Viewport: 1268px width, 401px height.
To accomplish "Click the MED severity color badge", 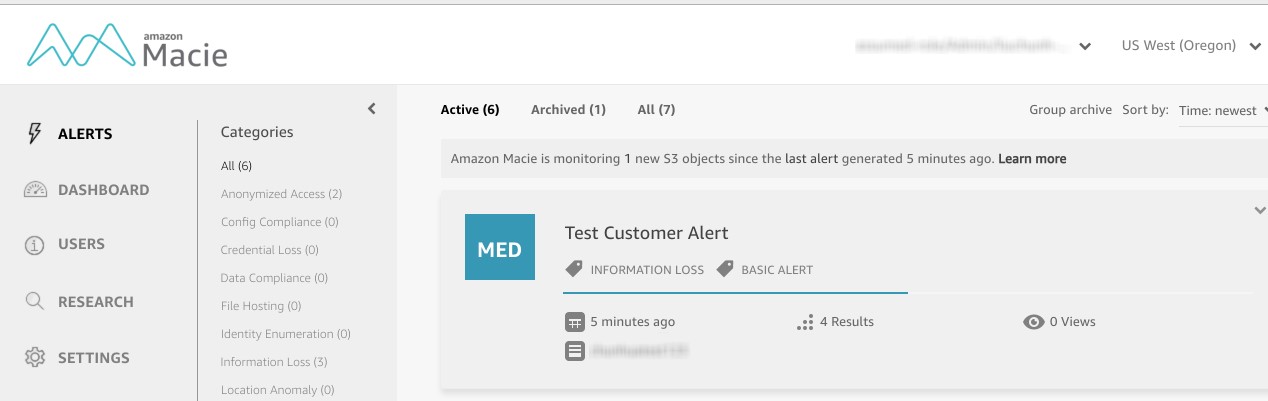I will [x=500, y=247].
